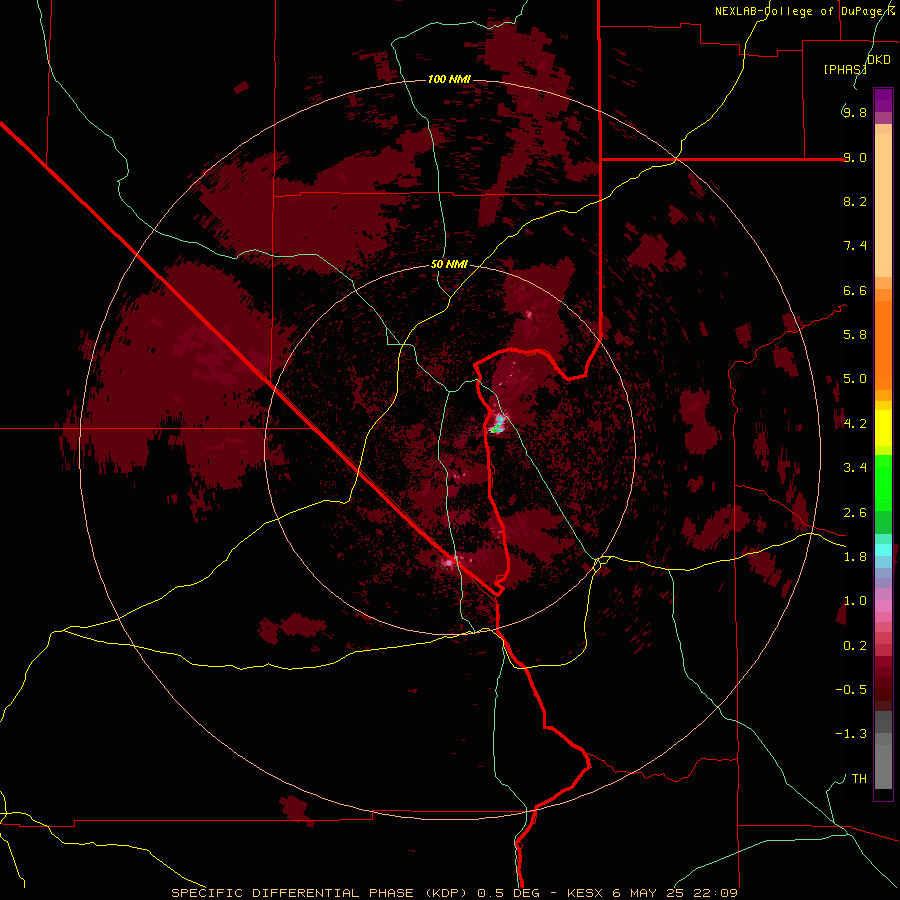The height and width of the screenshot is (900, 900).
Task: Click the '100 NMI' range ring label
Action: [449, 79]
